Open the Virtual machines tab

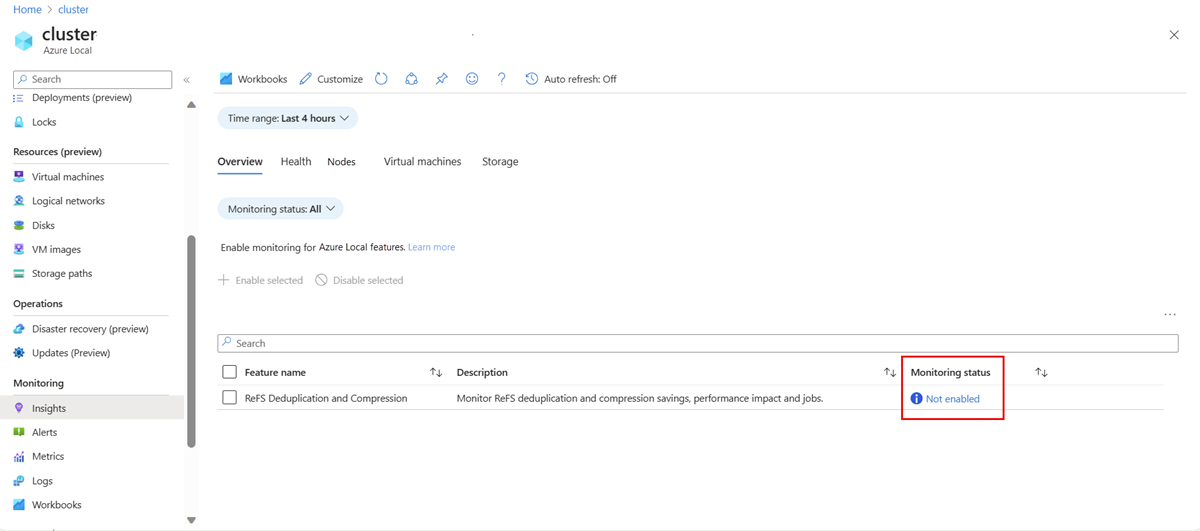point(422,161)
